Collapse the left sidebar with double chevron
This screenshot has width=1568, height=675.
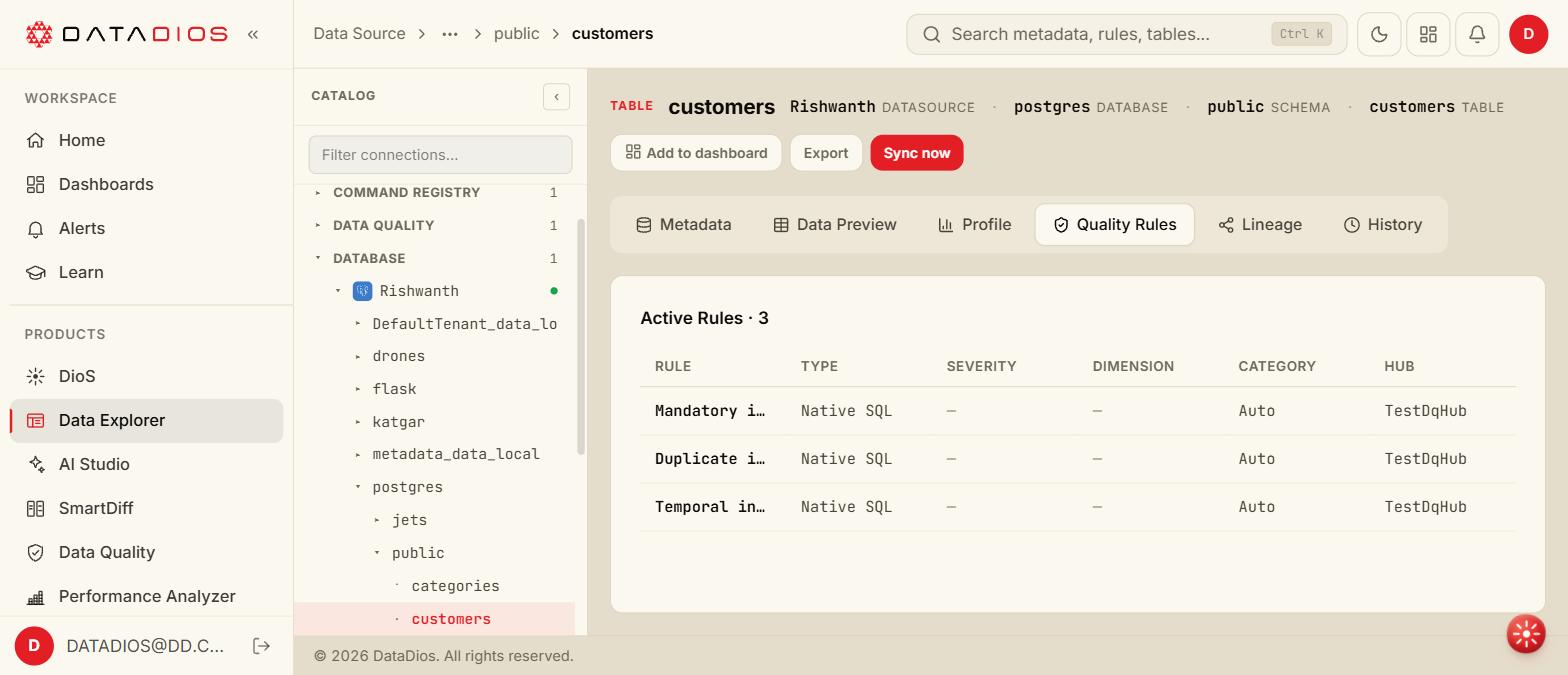point(253,34)
